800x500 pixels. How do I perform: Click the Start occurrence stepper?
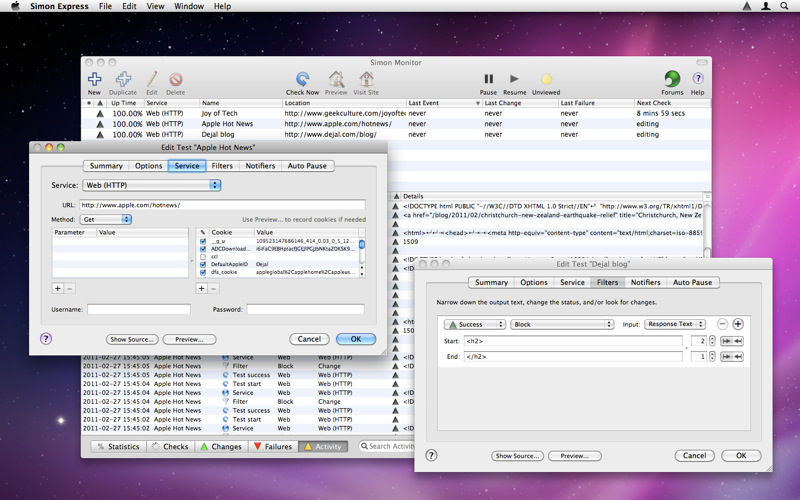click(x=712, y=341)
